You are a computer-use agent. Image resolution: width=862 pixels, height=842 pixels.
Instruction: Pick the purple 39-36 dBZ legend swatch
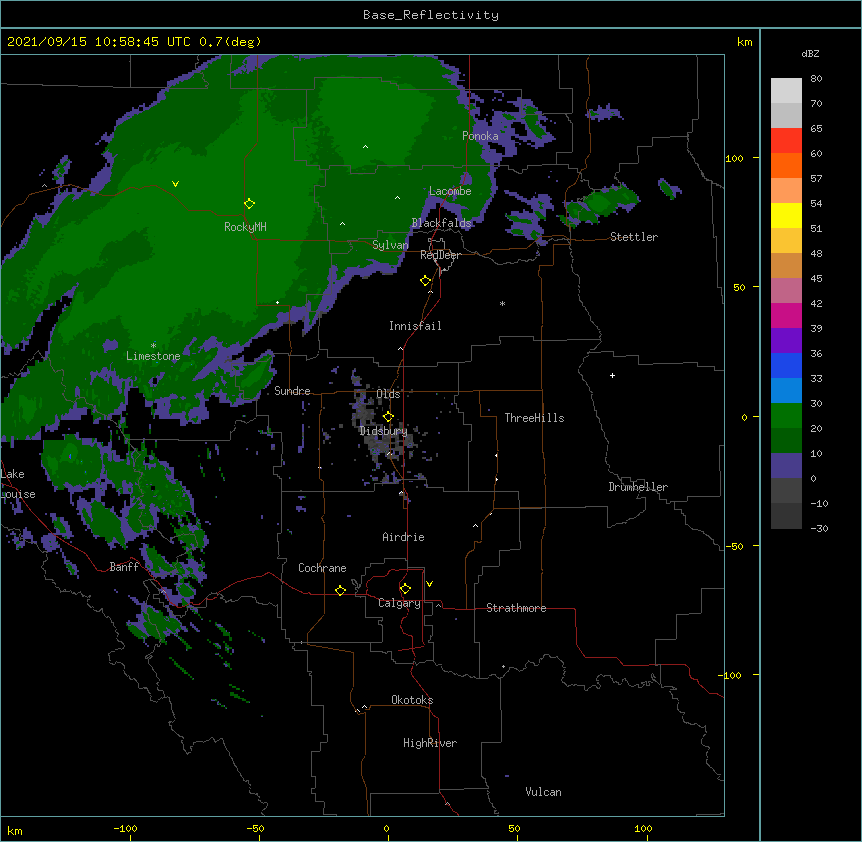[786, 340]
